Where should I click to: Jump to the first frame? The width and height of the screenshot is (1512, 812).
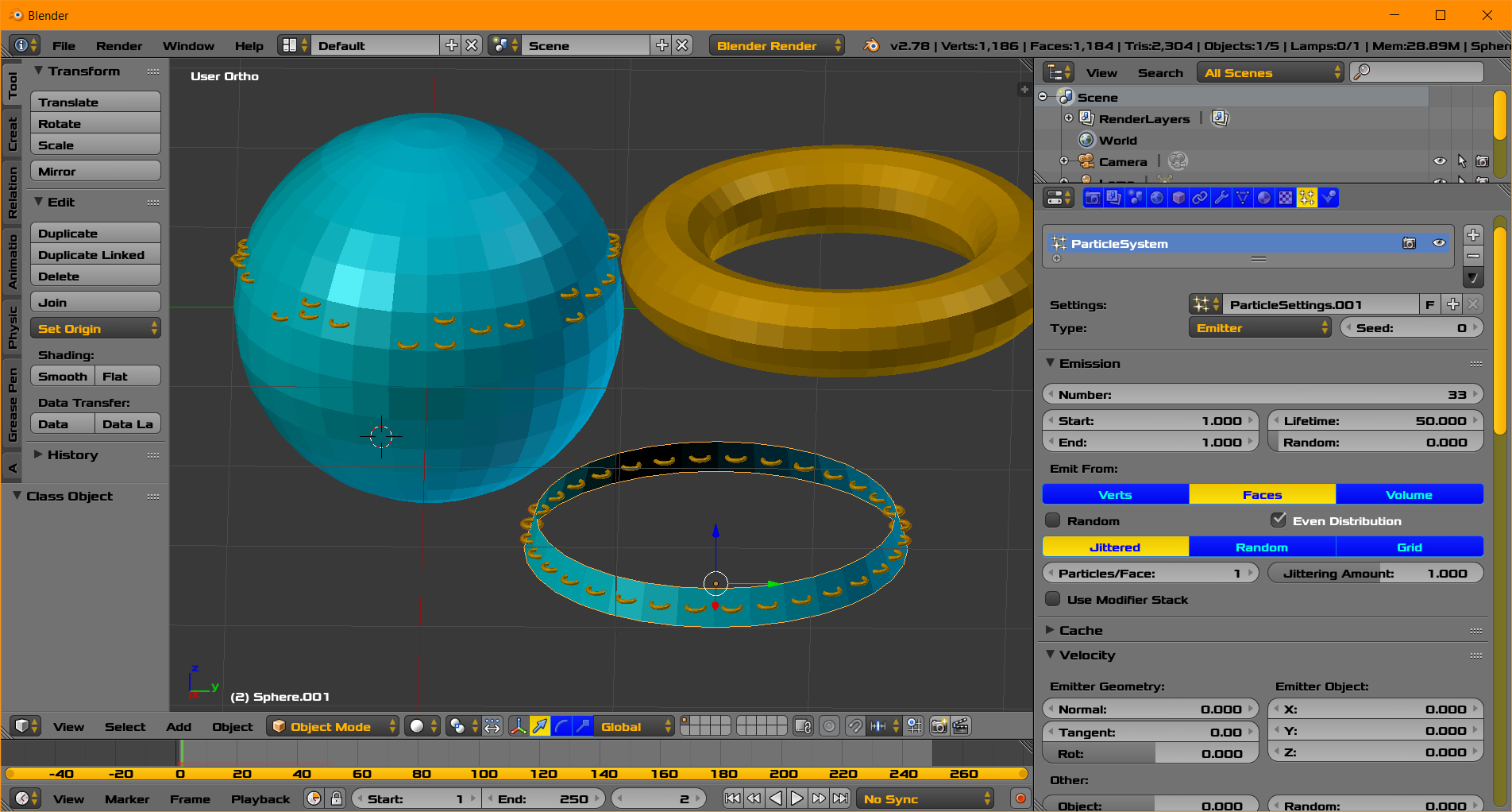click(x=732, y=798)
